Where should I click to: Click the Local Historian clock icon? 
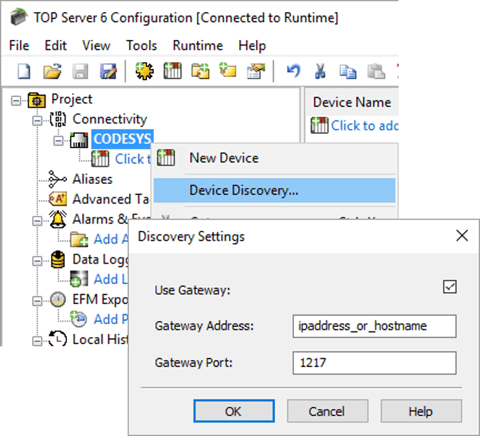click(58, 338)
